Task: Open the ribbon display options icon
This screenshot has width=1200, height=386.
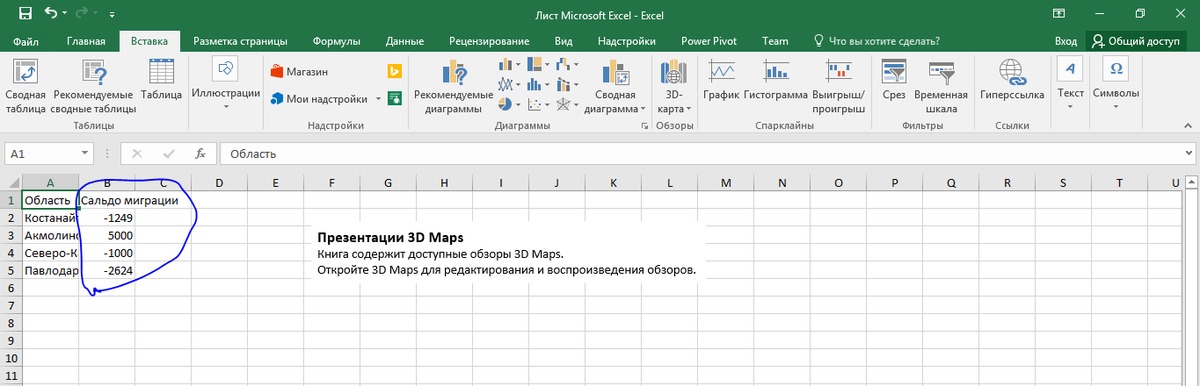Action: pos(1060,13)
